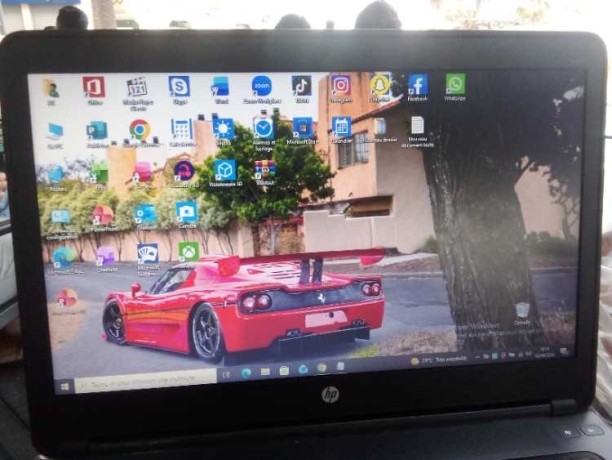Image resolution: width=612 pixels, height=460 pixels.
Task: Open the green Xbox desktop shortcut
Action: pos(189,252)
